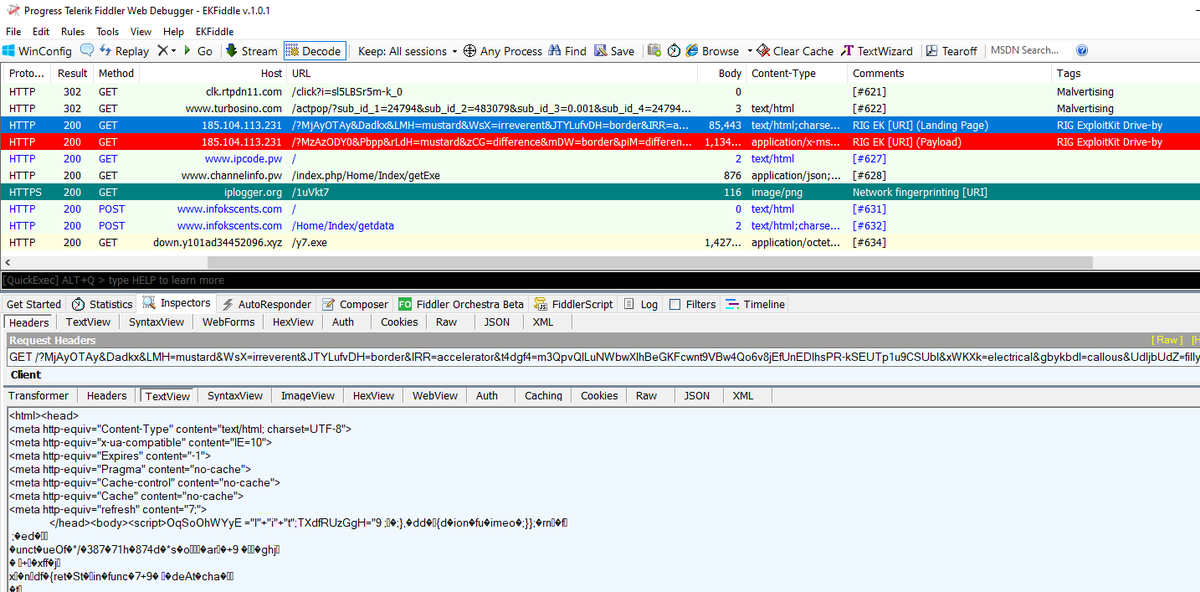Open the Edit menu

[x=41, y=32]
